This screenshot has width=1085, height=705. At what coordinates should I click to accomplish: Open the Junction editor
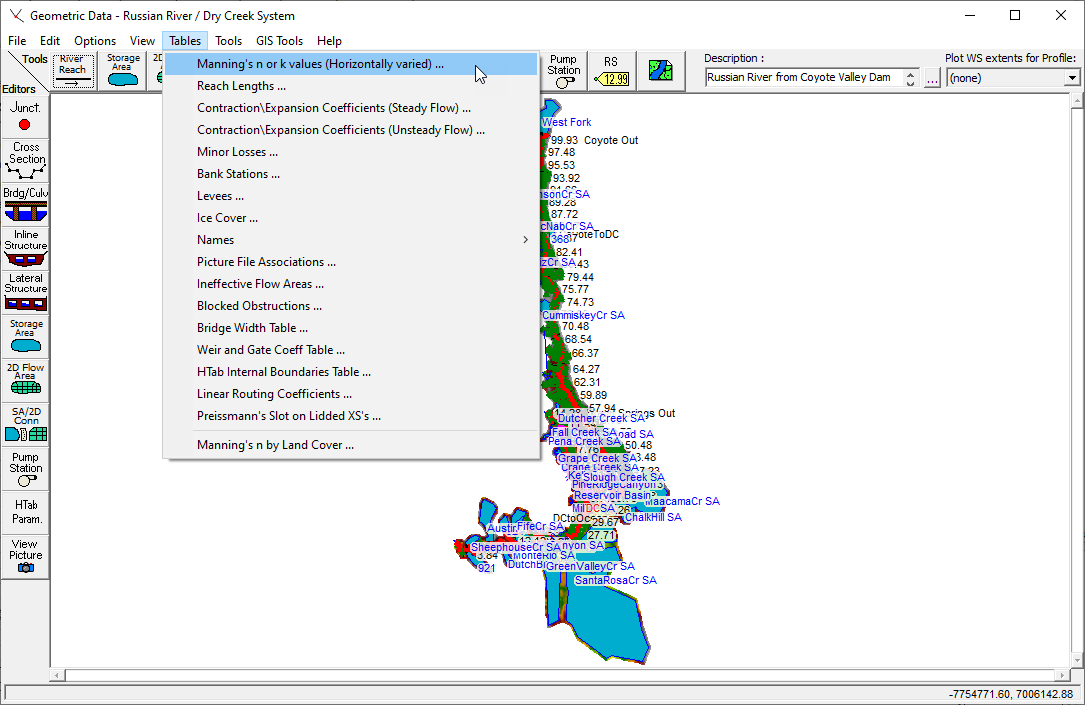25,117
